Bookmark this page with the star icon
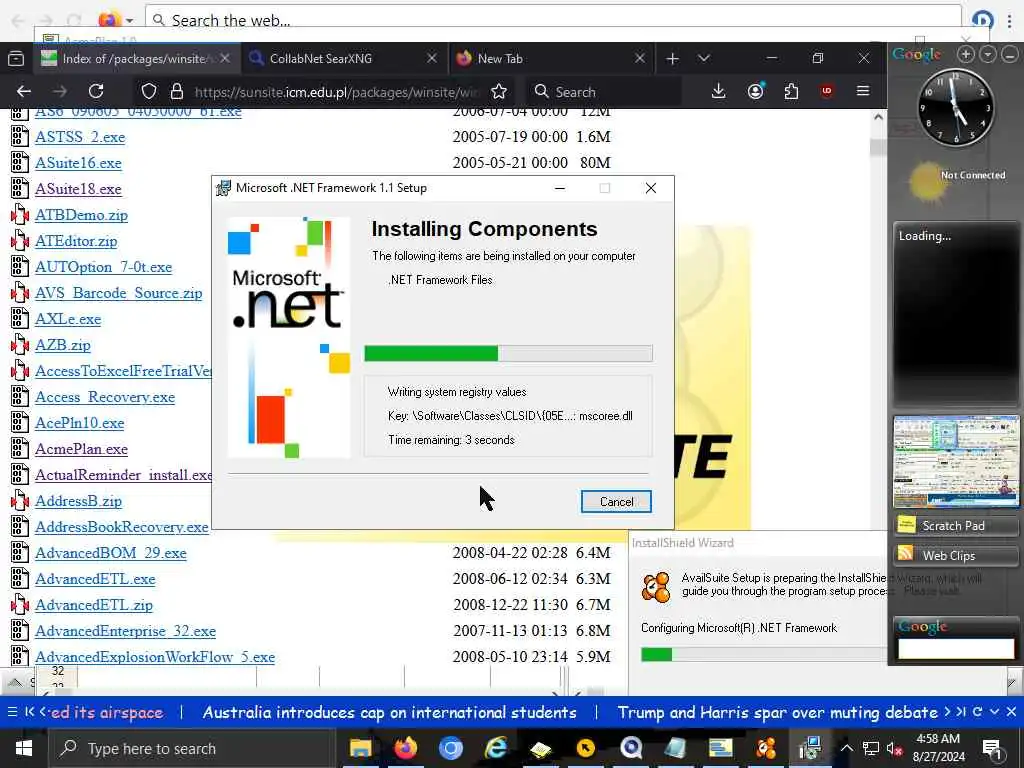 499,91
